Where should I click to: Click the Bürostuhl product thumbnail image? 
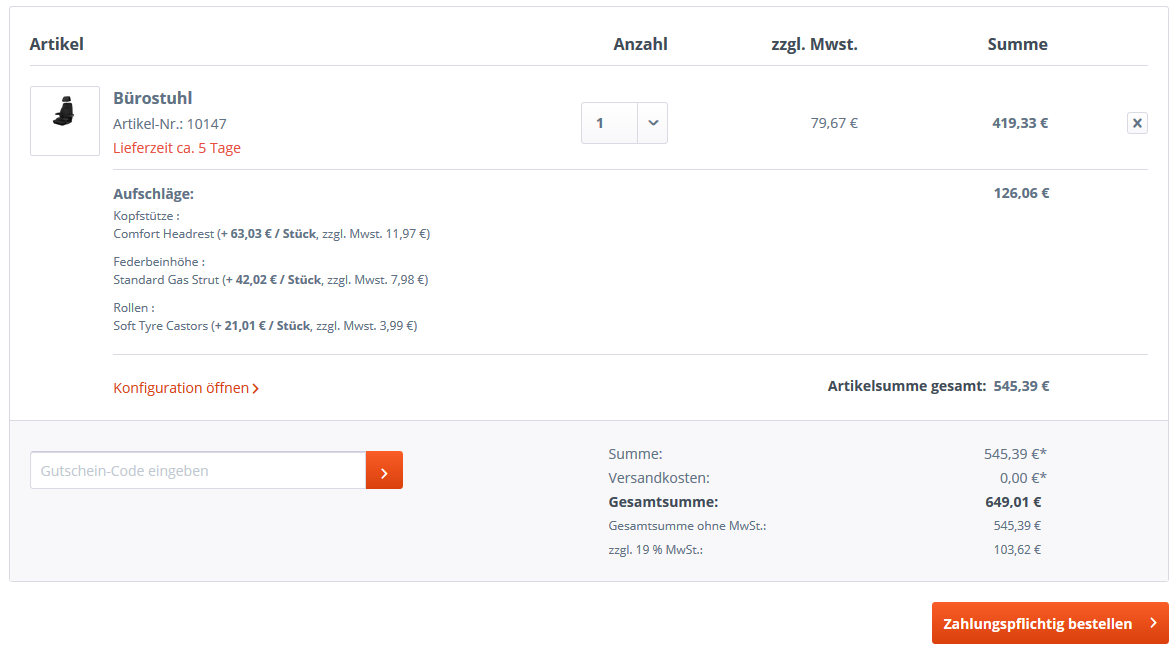point(65,121)
